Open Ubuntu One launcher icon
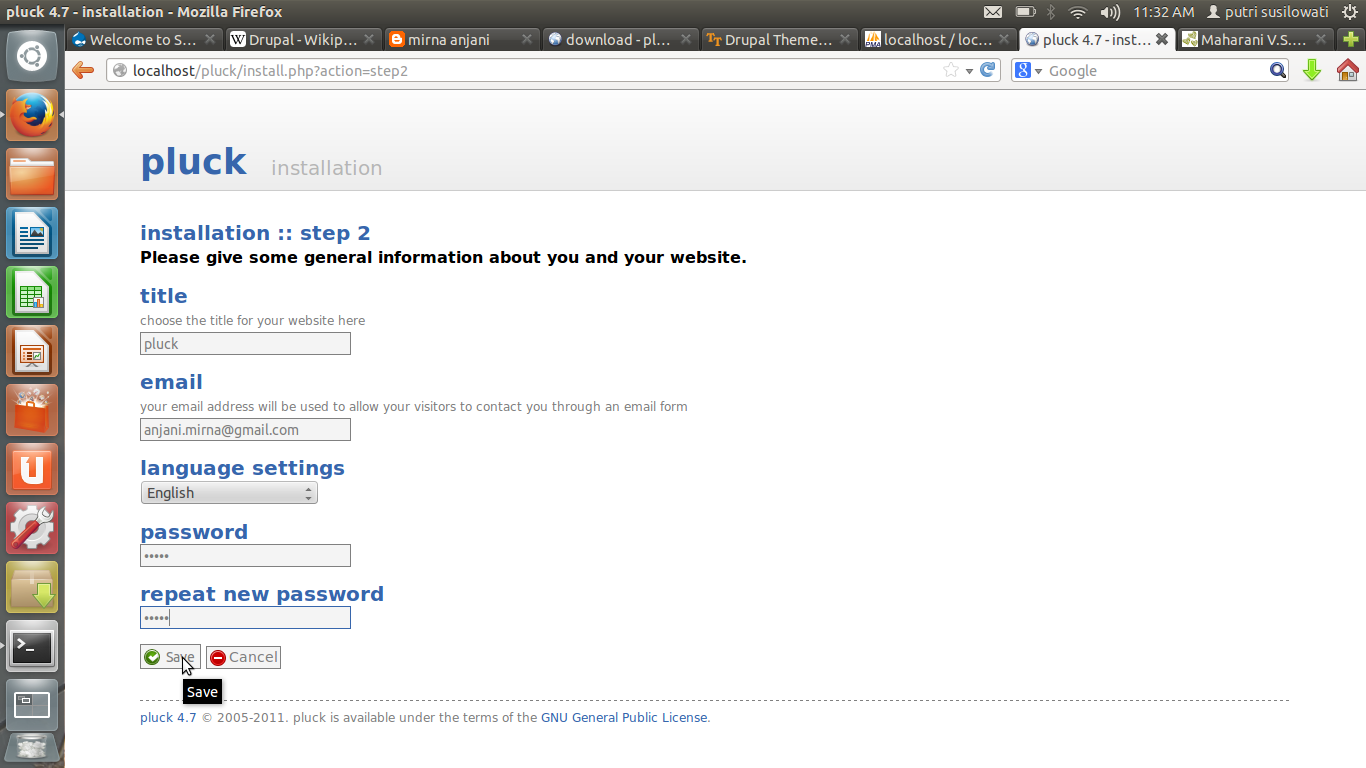This screenshot has width=1366, height=768. 32,469
